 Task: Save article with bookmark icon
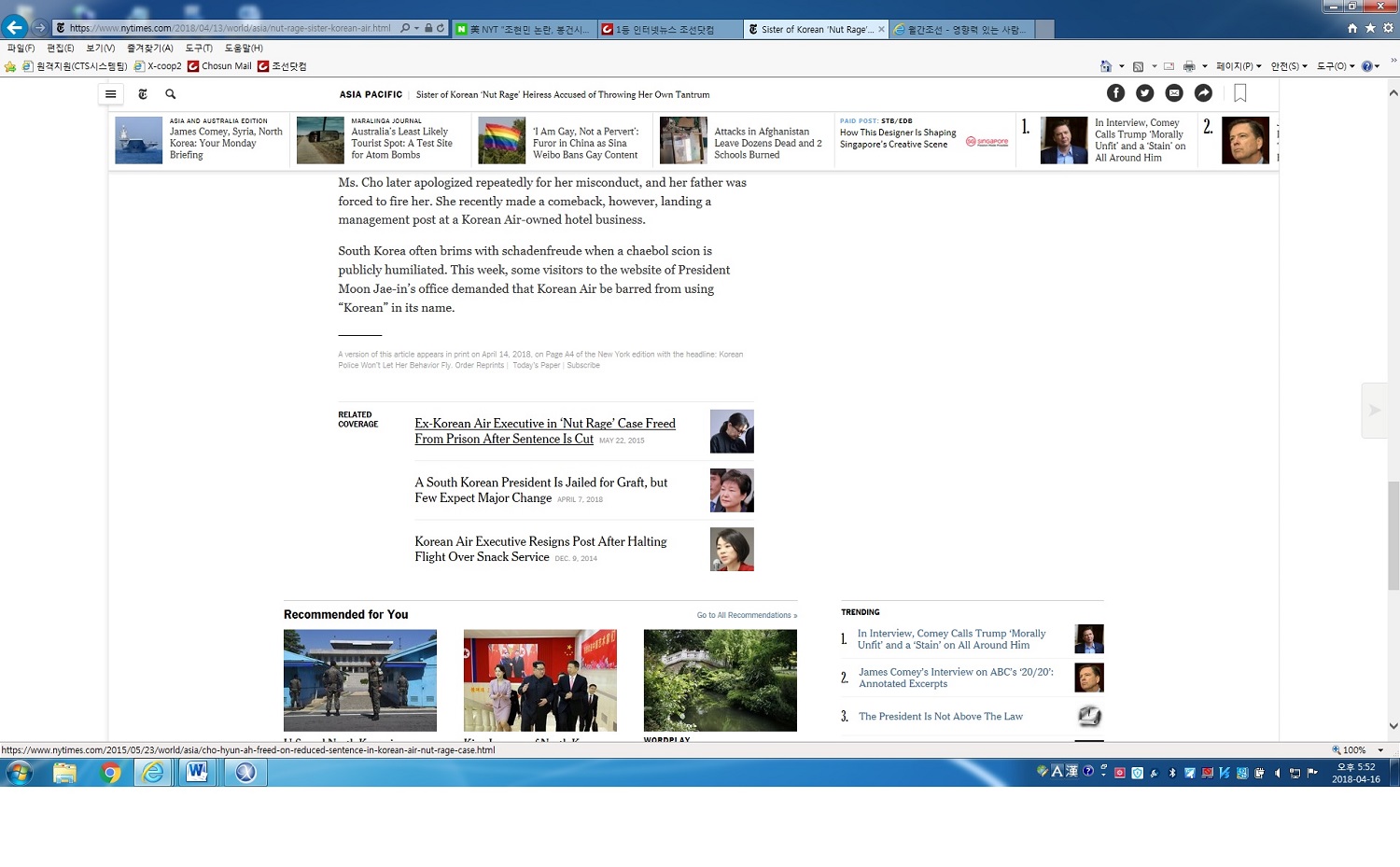[1239, 93]
